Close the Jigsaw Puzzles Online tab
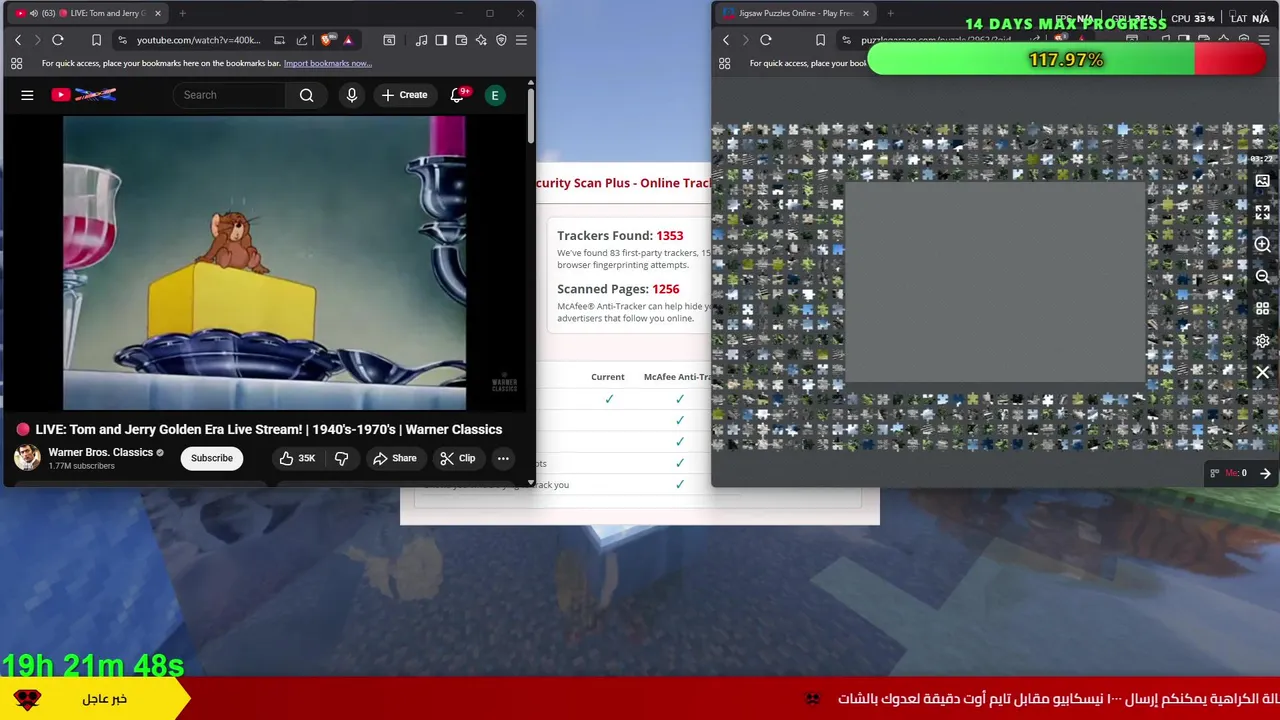1280x720 pixels. tap(866, 14)
